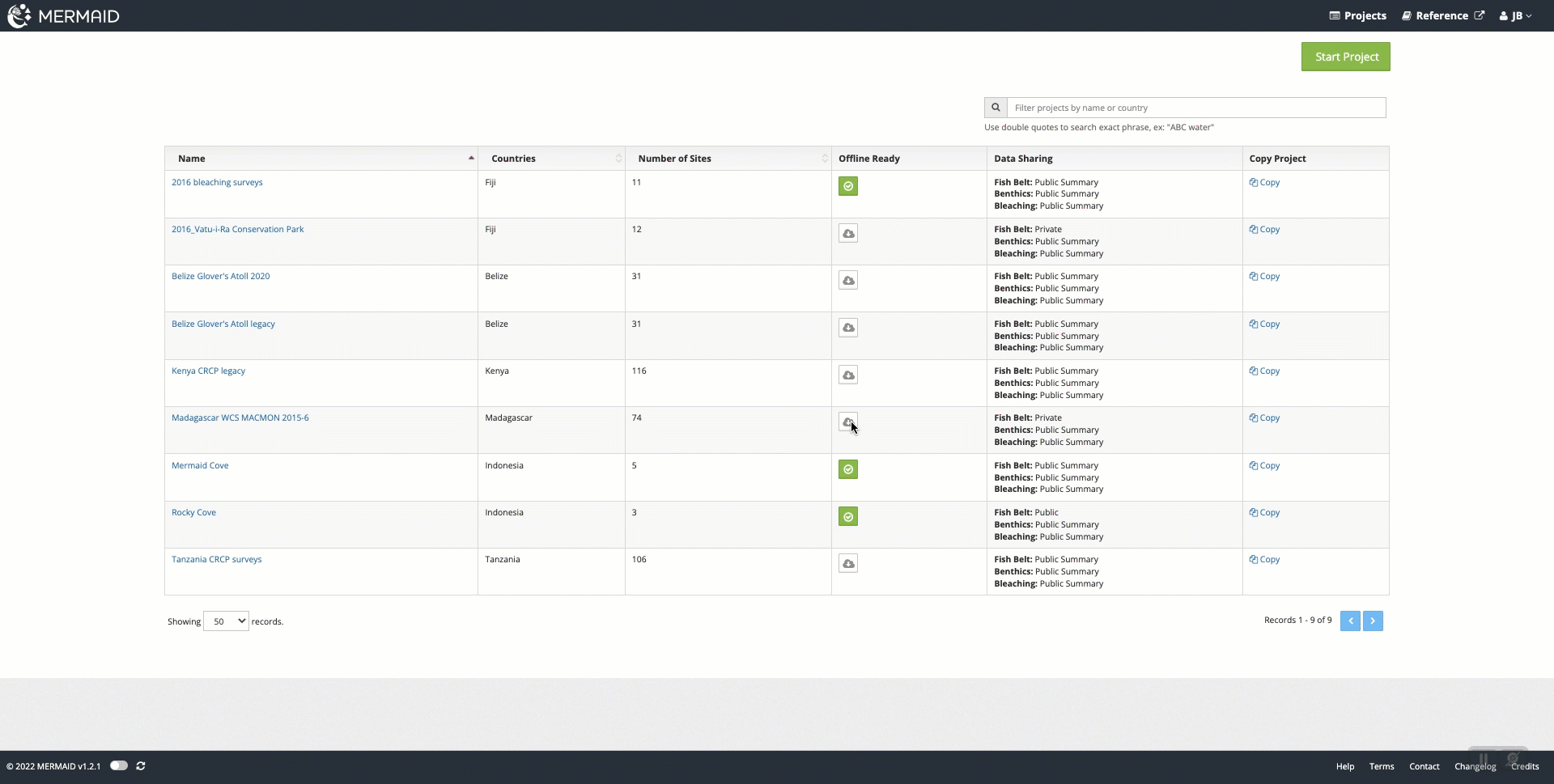The image size is (1554, 784).
Task: Download Kenya CRCP legacy for offline use
Action: click(847, 375)
